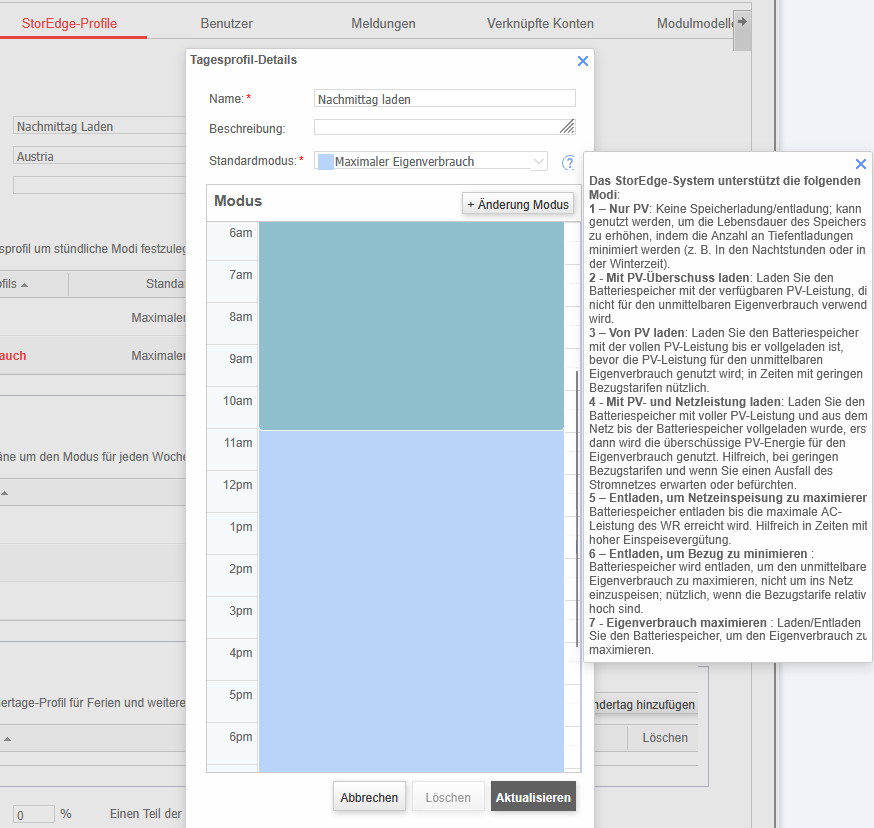Open the Standardmodus dropdown
This screenshot has width=874, height=828.
coord(431,161)
